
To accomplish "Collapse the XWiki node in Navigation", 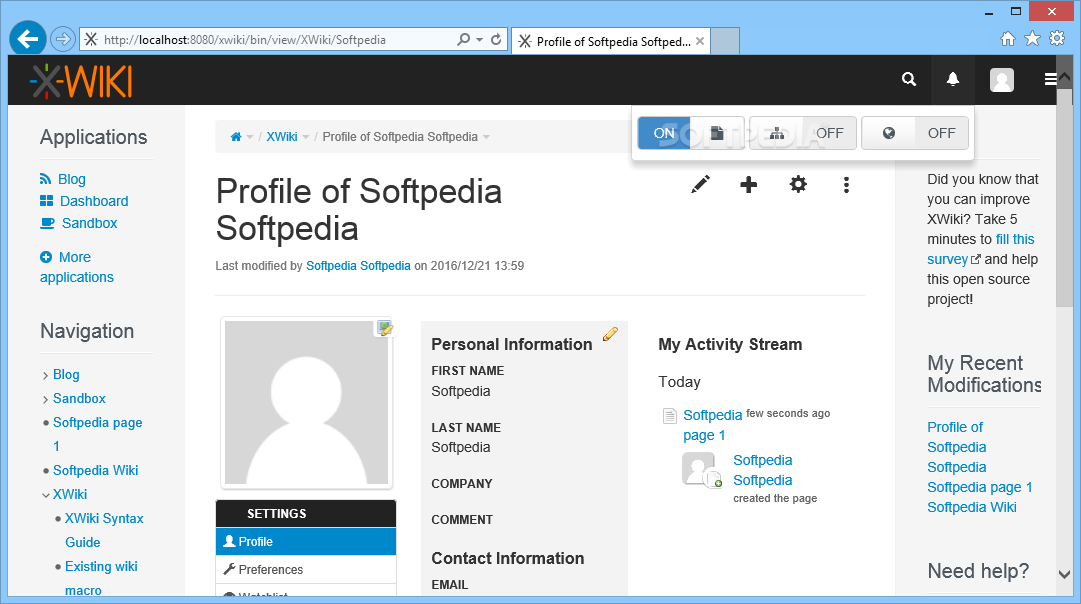I will [x=46, y=494].
